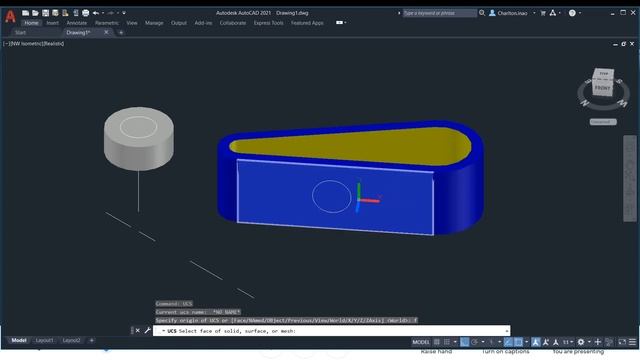640x360 pixels.
Task: Open the Output ribbon tab
Action: (178, 23)
